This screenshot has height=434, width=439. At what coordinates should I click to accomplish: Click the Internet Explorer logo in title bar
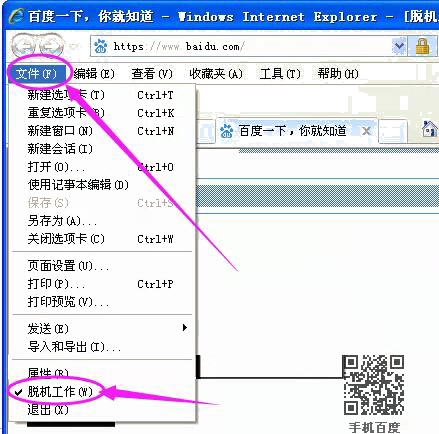tap(17, 16)
